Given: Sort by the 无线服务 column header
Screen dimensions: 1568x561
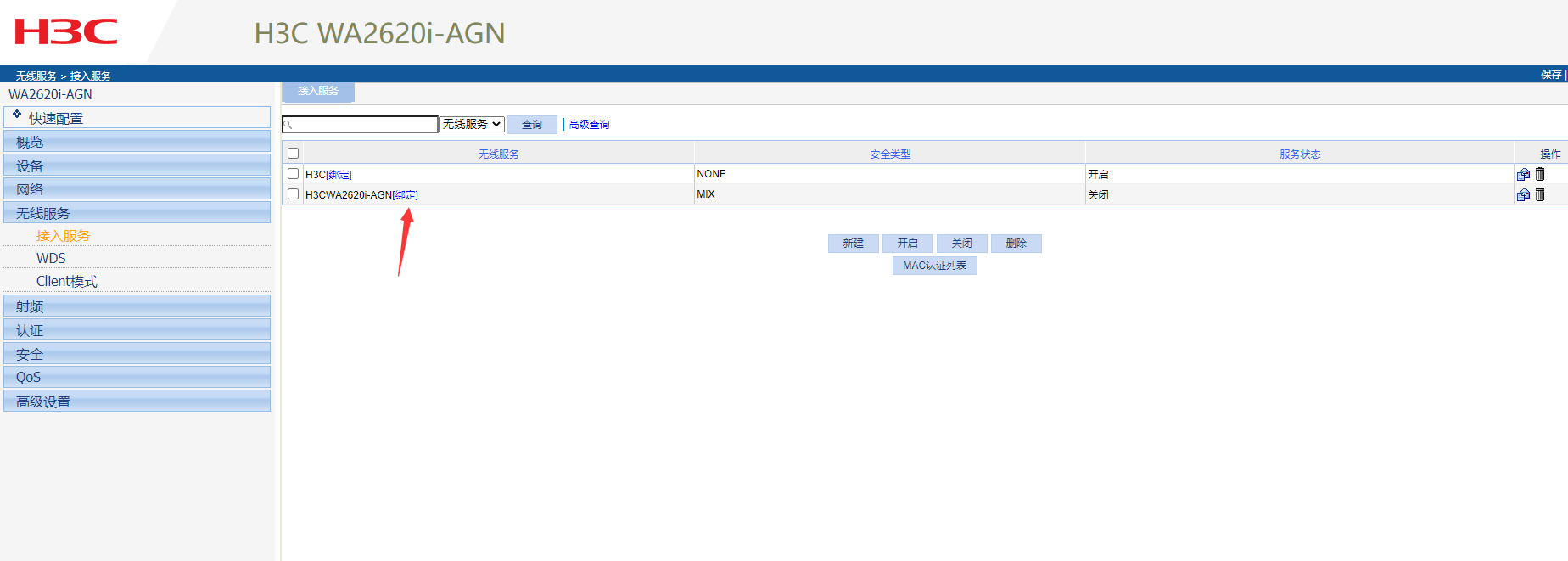Looking at the screenshot, I should click(x=499, y=154).
